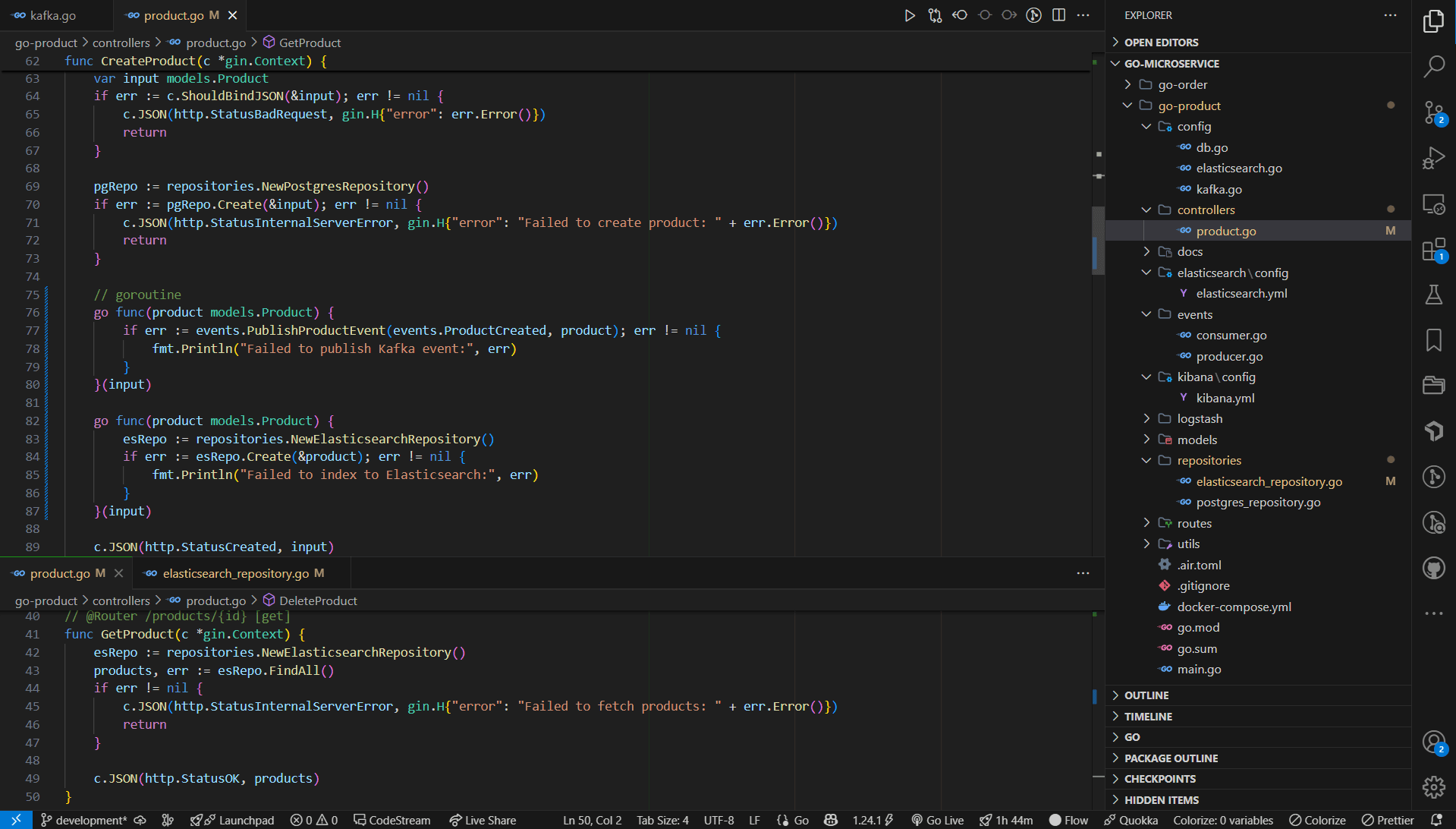Split the editor into two panes
The width and height of the screenshot is (1456, 829).
[x=1058, y=14]
